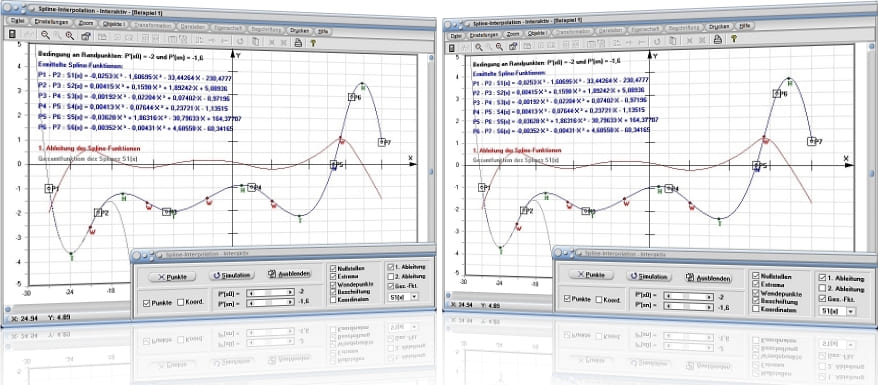The image size is (878, 385).
Task: Uncheck Beschriftung in right control panel
Action: pyautogui.click(x=756, y=301)
